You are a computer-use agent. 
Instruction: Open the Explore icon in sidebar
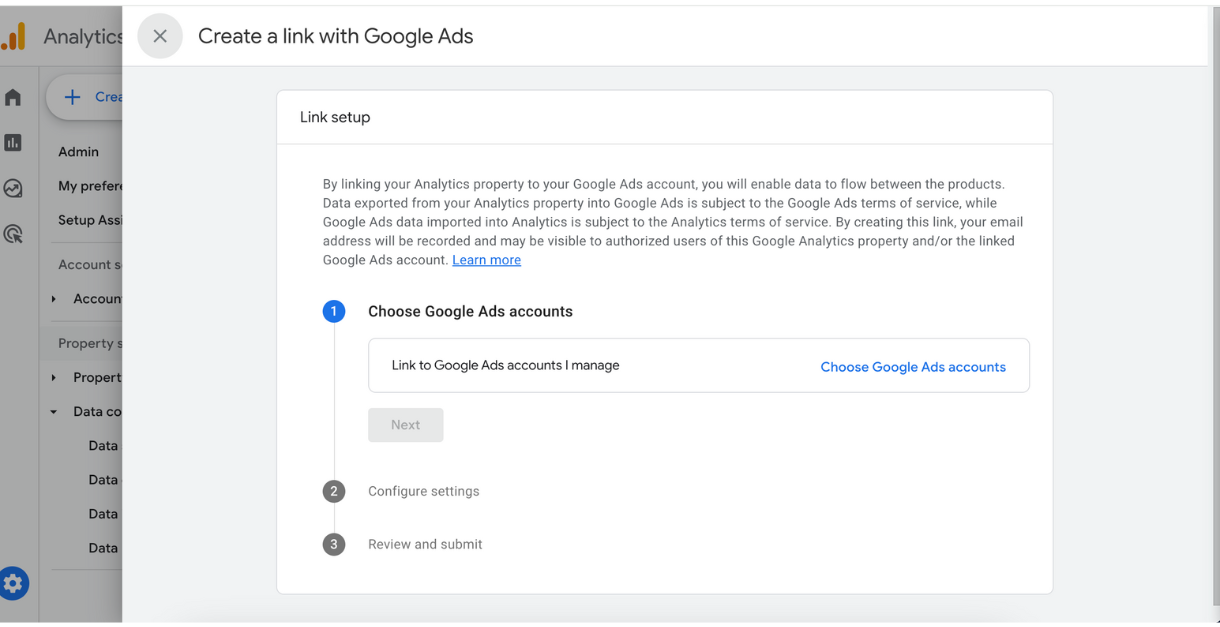[13, 188]
